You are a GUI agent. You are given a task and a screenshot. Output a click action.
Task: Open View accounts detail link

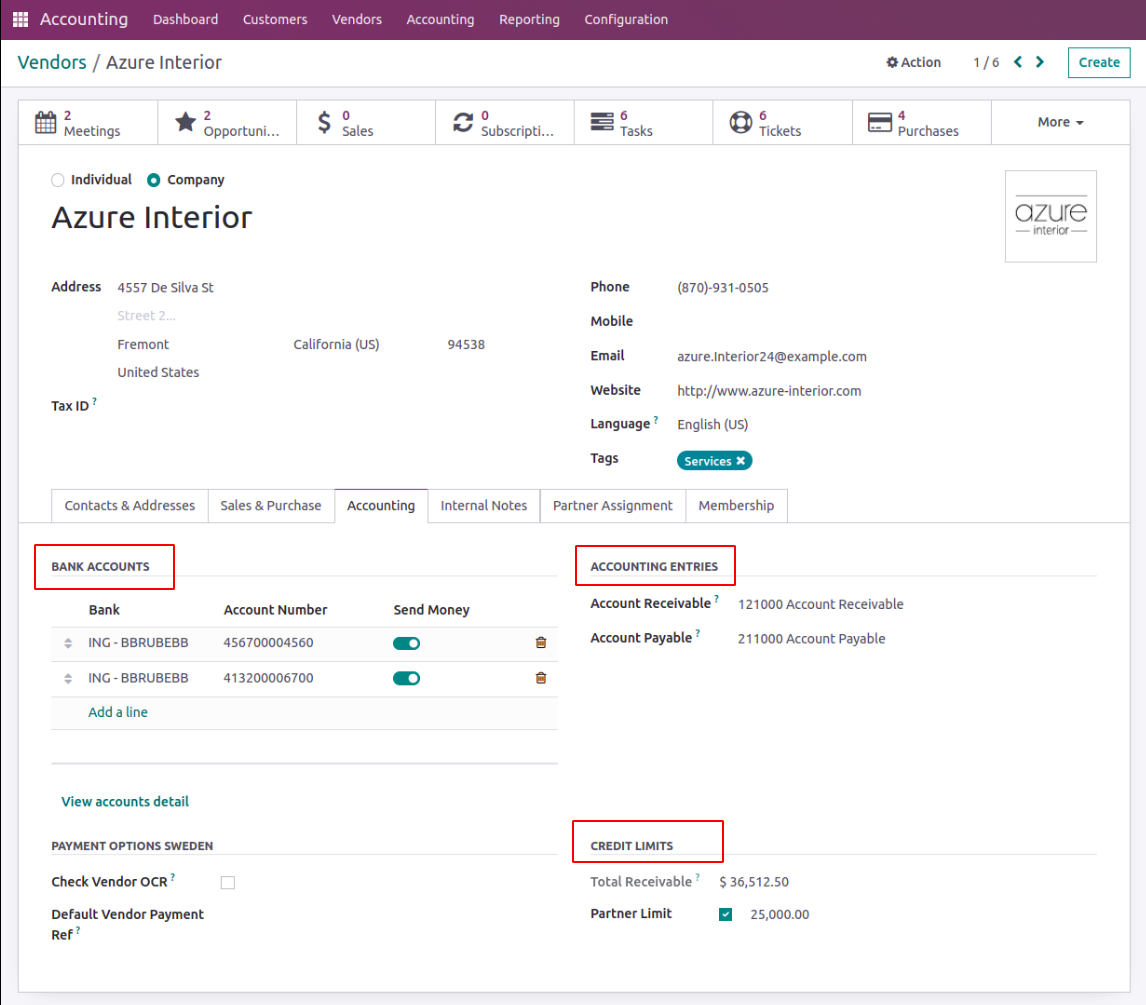[125, 802]
